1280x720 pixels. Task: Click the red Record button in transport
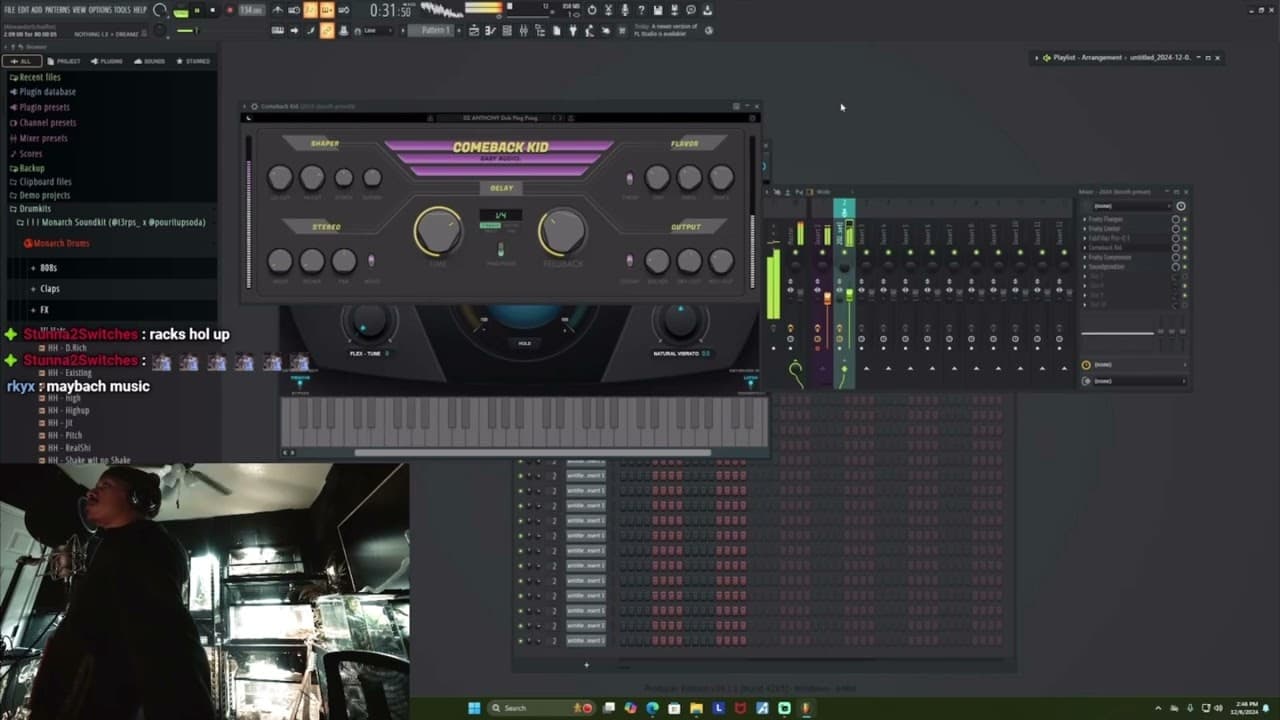[x=229, y=10]
